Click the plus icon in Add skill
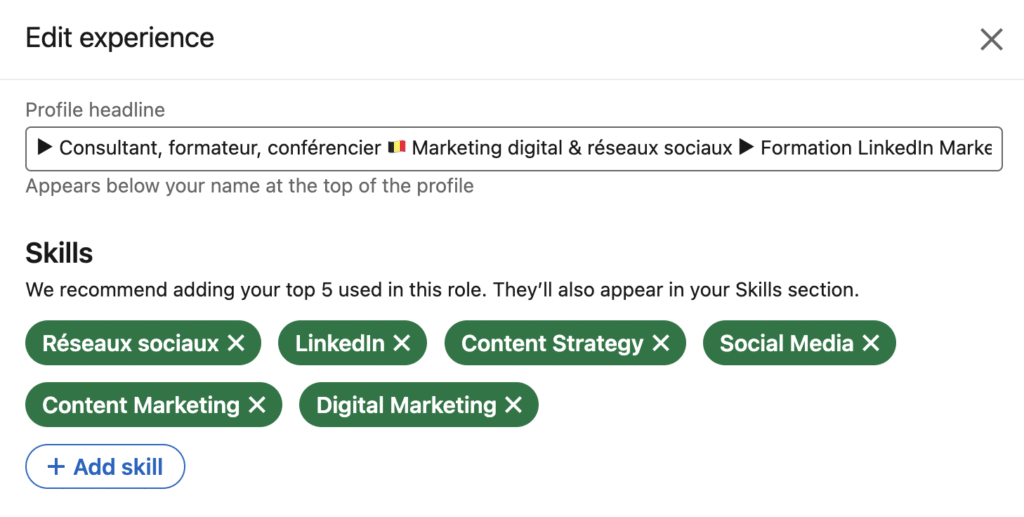 click(x=56, y=467)
